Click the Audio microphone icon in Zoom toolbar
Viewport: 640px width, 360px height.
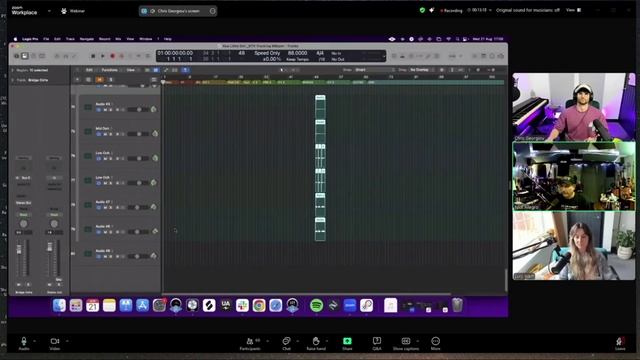[24, 341]
